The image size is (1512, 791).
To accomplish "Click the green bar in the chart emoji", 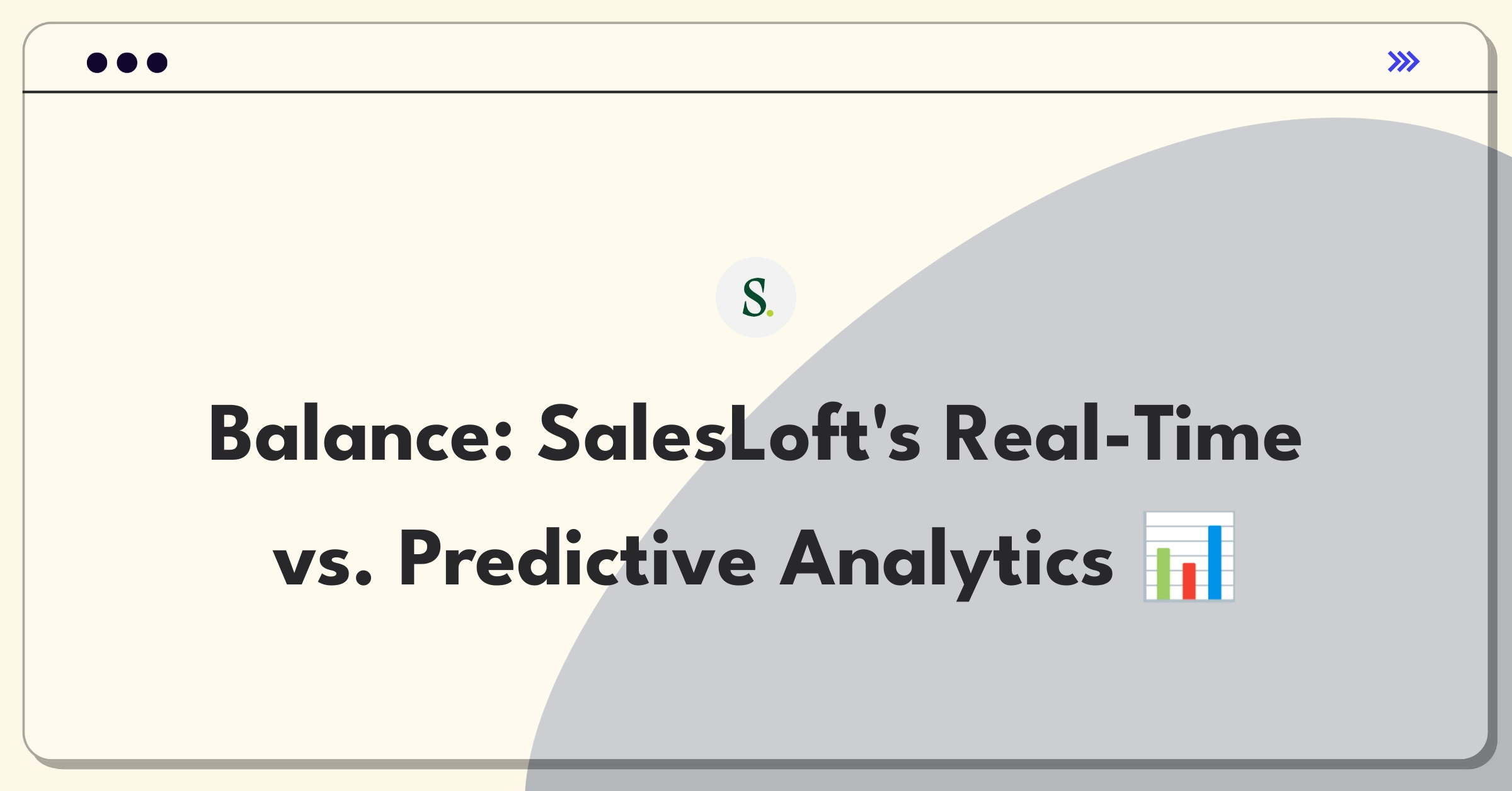I will pos(1163,573).
